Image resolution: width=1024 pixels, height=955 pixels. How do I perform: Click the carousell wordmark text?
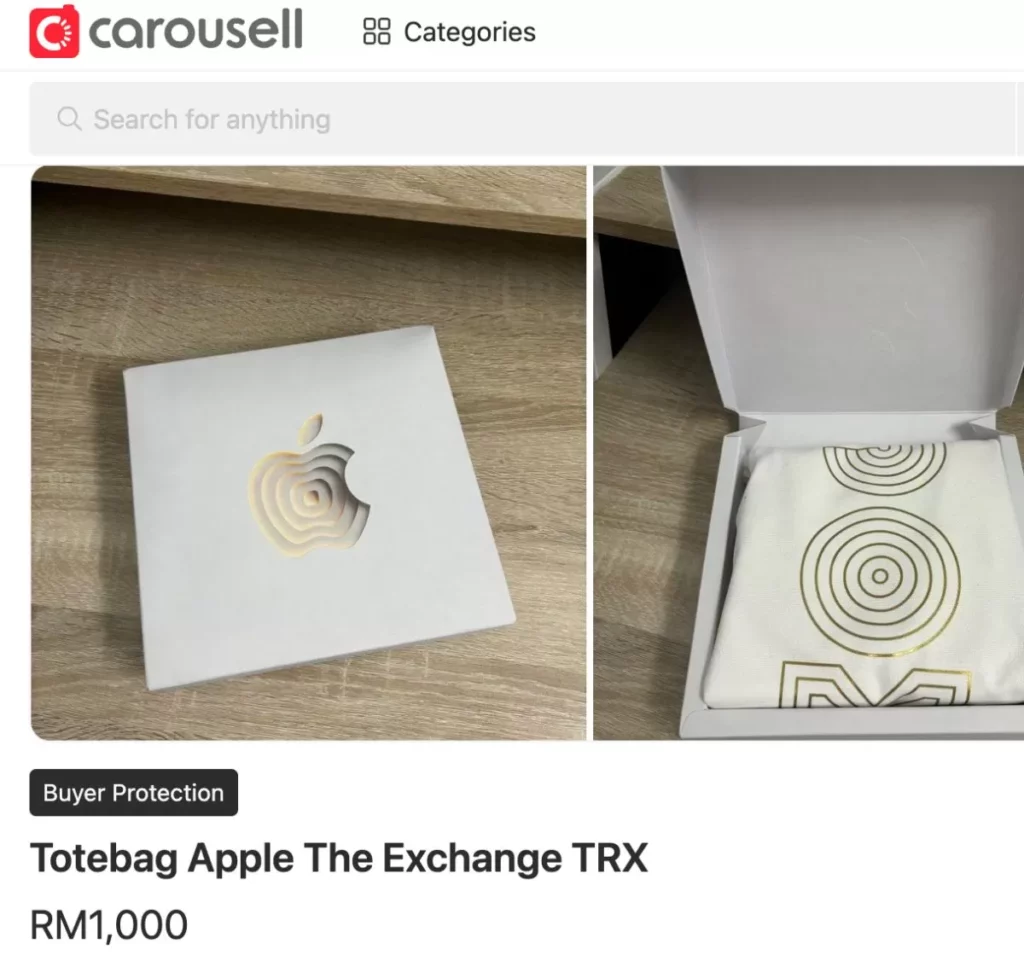point(195,30)
